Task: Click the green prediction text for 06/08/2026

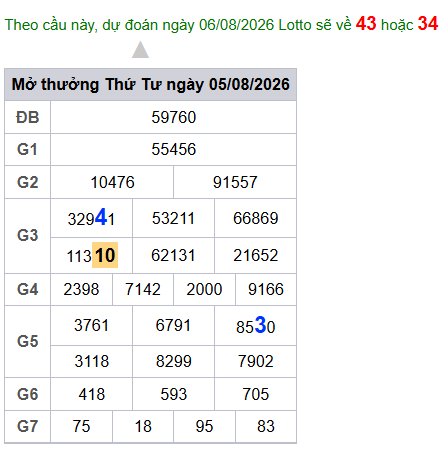Action: coord(178,25)
